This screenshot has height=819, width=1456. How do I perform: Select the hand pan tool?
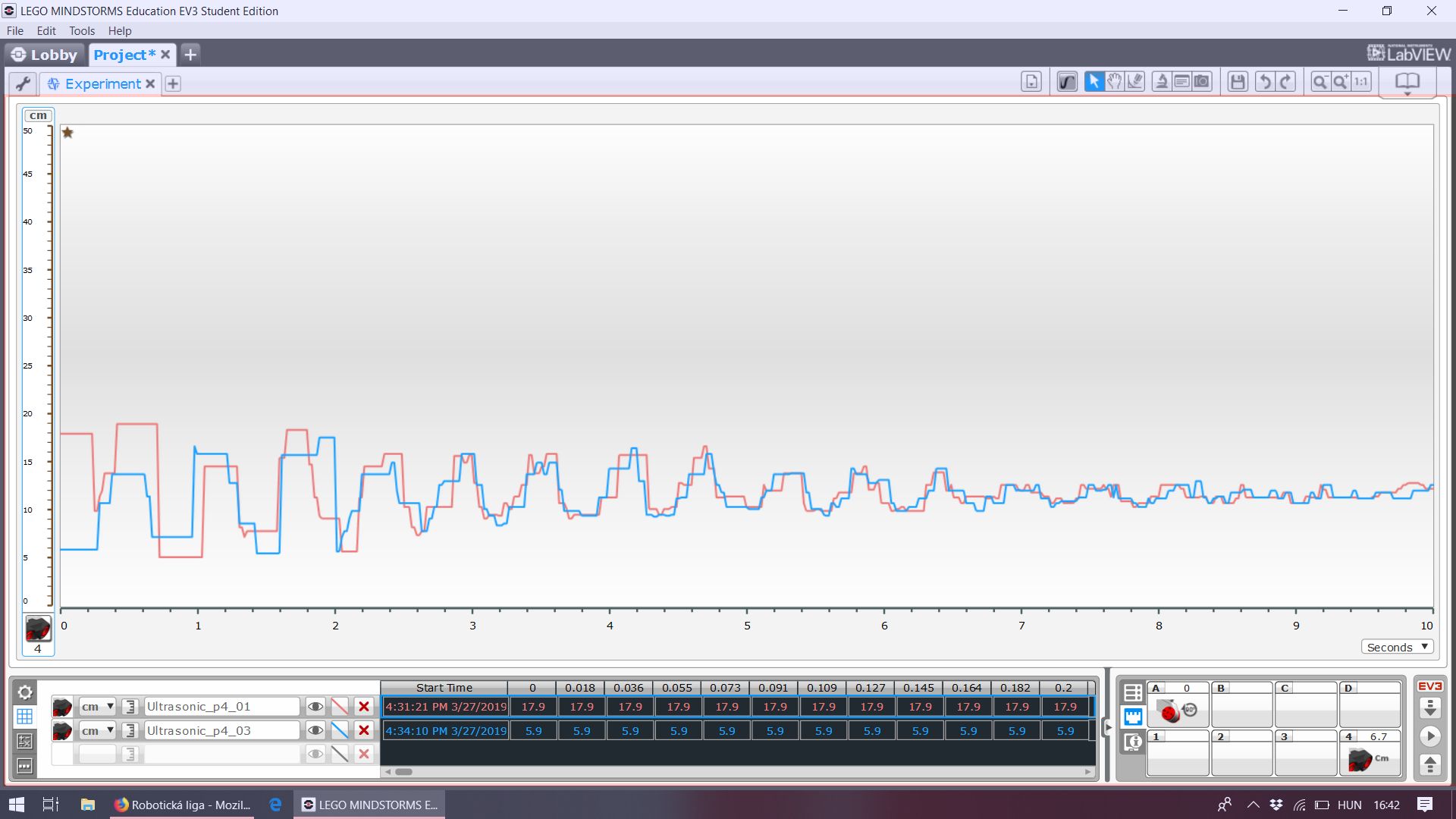[x=1114, y=82]
